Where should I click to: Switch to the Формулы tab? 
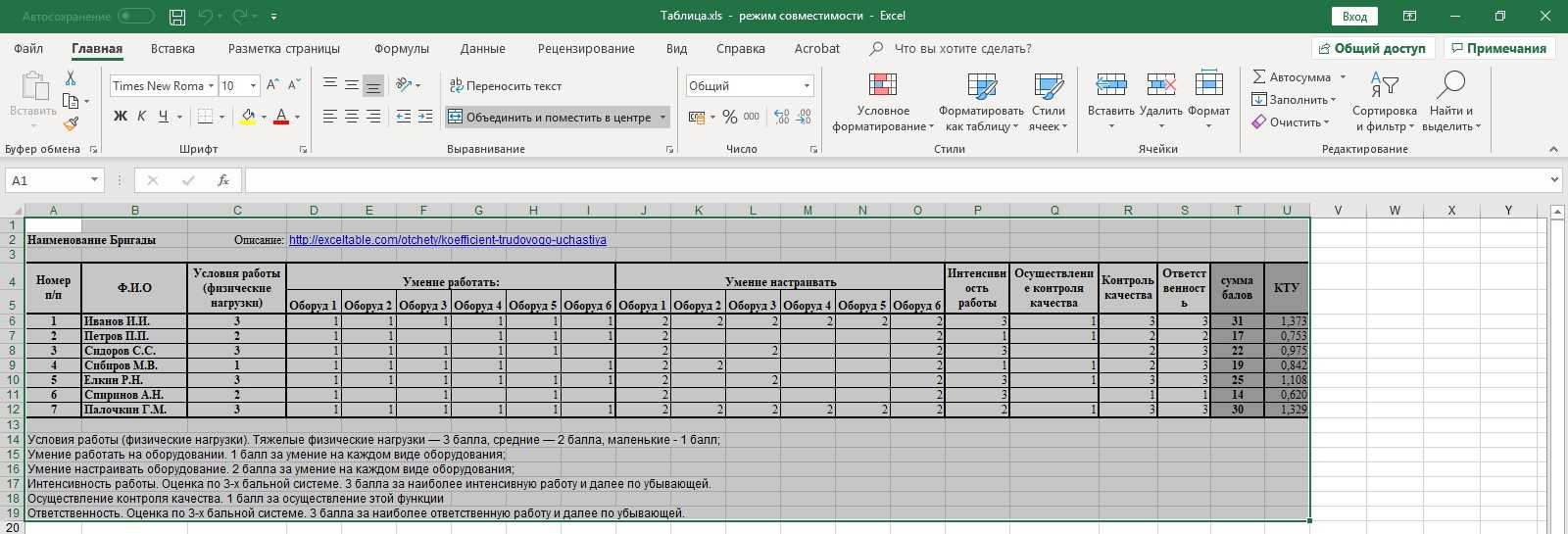click(x=402, y=48)
